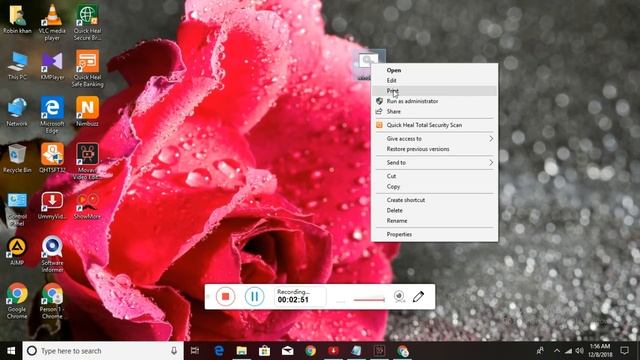This screenshot has height=360, width=640.
Task: Focus the Type here to search box
Action: pos(102,351)
